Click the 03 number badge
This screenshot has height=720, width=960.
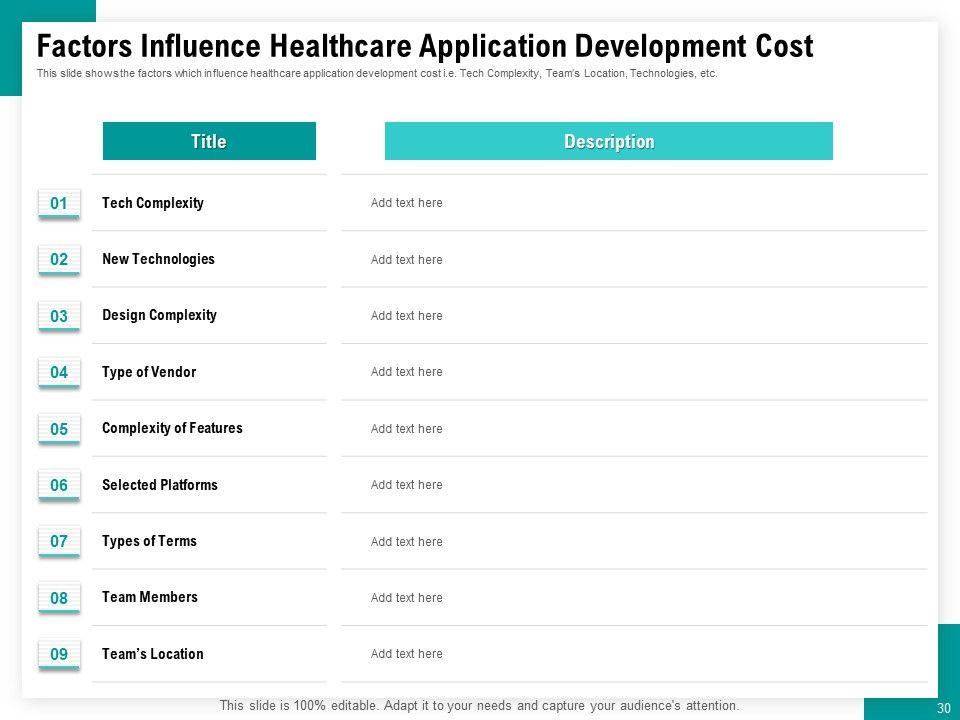[59, 317]
